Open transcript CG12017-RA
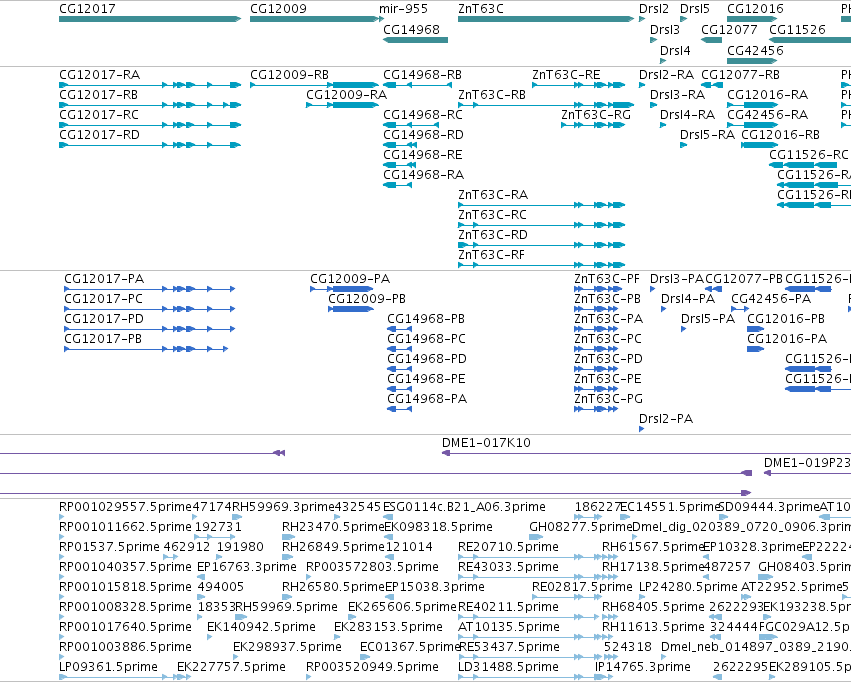The width and height of the screenshot is (851, 682). (99, 74)
